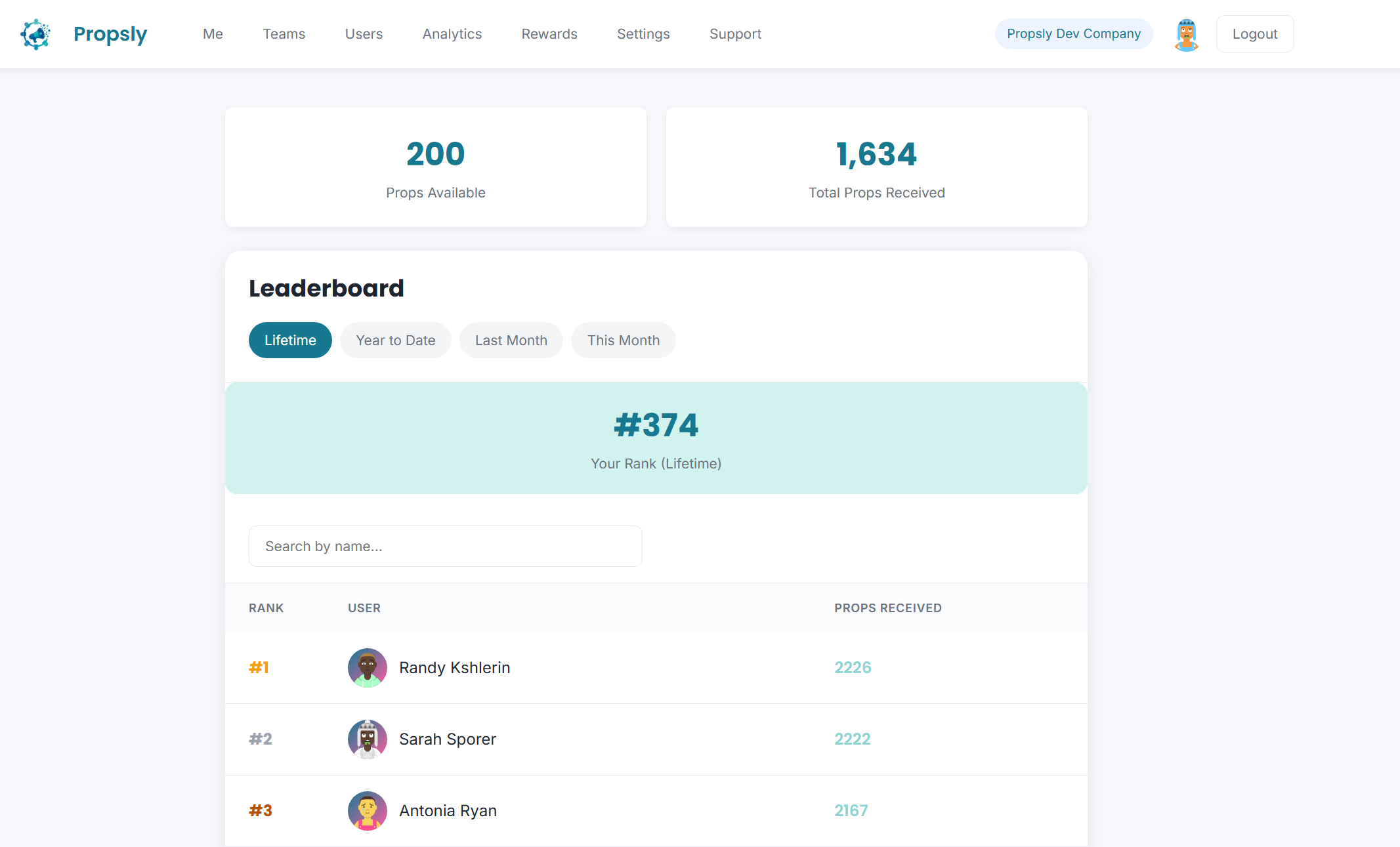
Task: Open the Support page
Action: tap(734, 33)
